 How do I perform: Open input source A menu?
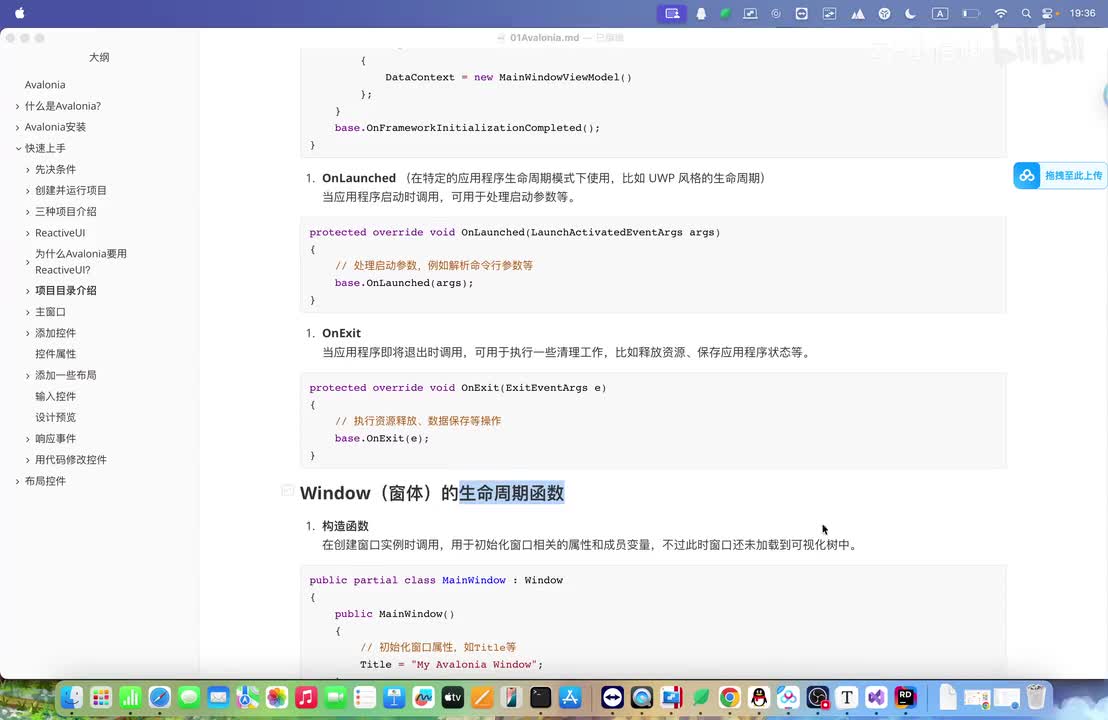[940, 13]
